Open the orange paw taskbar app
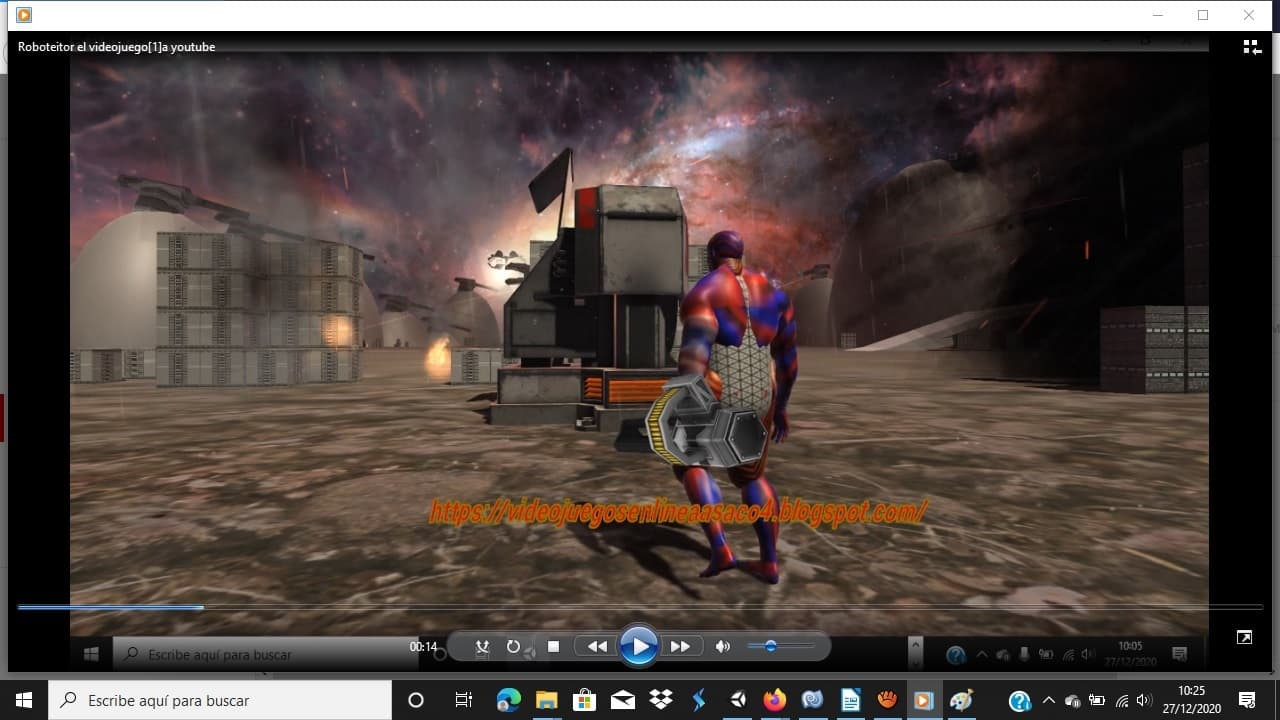This screenshot has height=720, width=1280. 887,700
